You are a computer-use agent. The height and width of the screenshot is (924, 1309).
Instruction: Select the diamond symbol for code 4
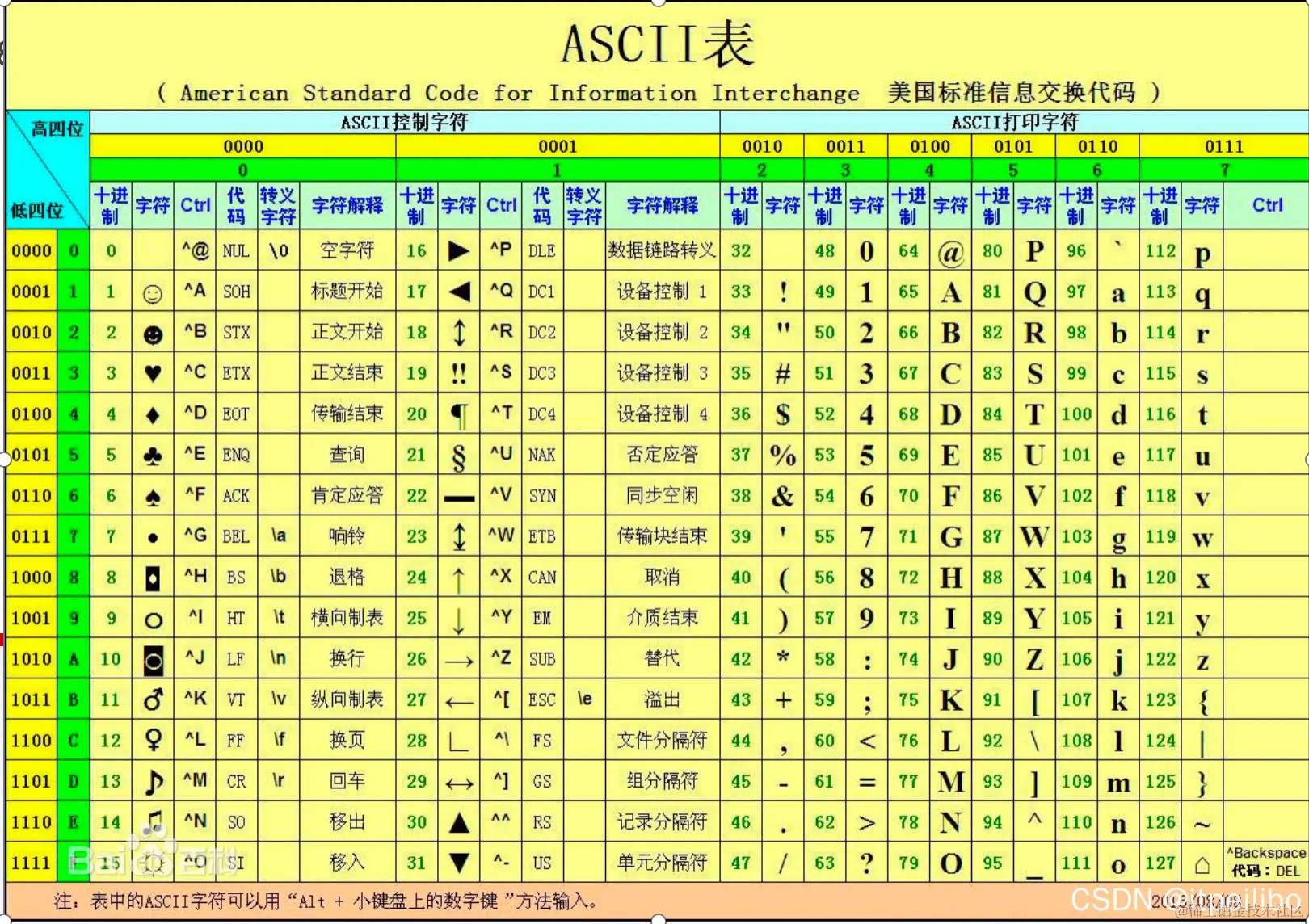[x=153, y=414]
